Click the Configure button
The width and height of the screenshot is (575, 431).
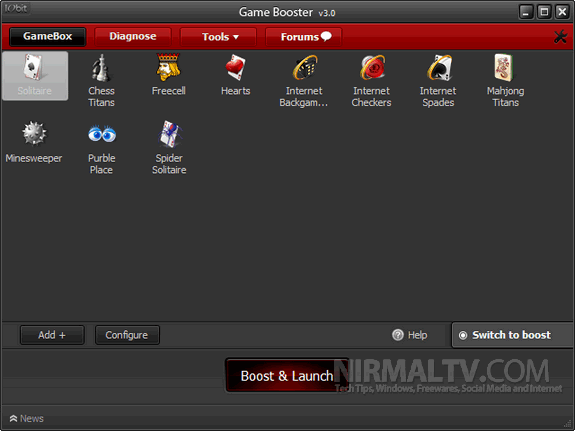(x=127, y=335)
